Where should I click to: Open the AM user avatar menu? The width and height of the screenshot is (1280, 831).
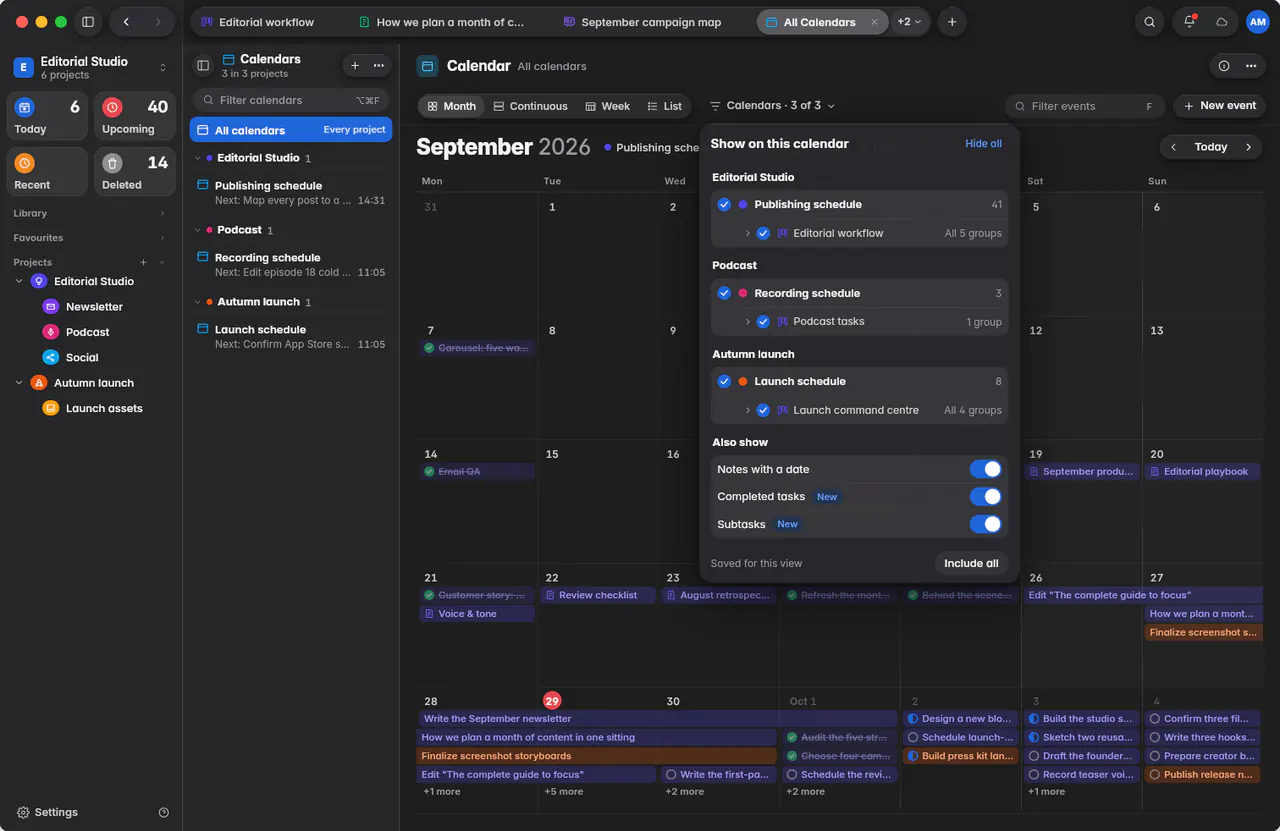coord(1258,22)
